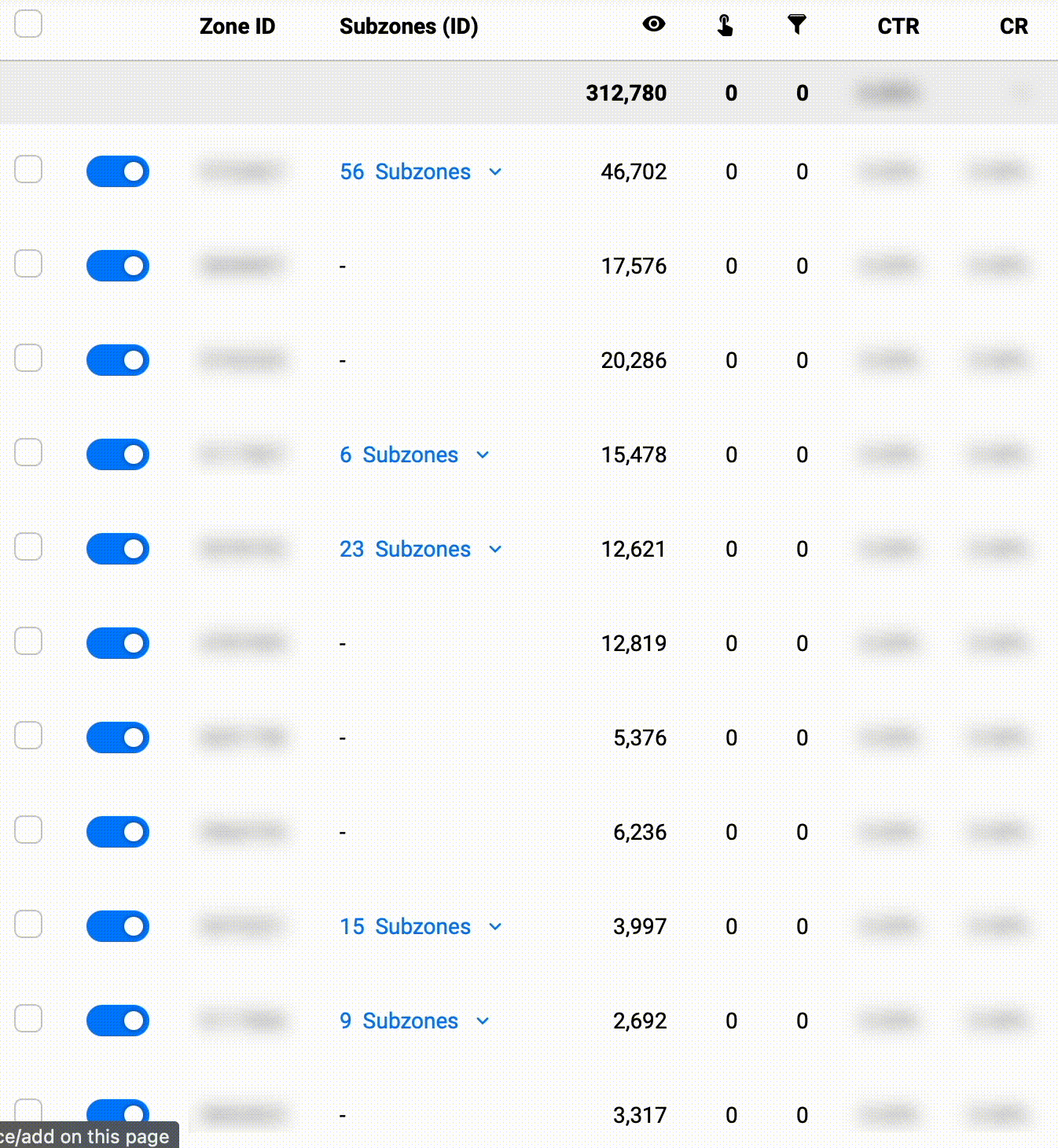The image size is (1058, 1148).
Task: Click the conversions funnel icon header
Action: click(x=797, y=25)
